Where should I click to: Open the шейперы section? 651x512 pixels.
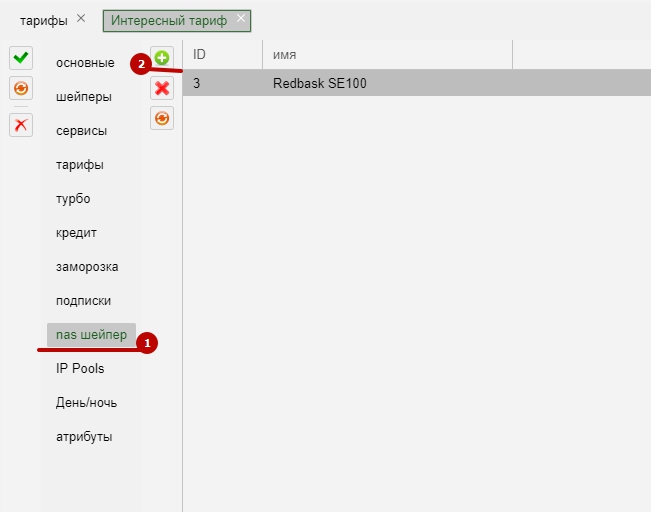point(84,97)
